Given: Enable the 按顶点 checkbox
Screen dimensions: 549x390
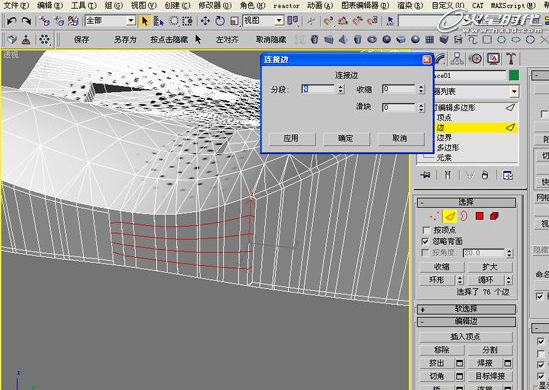Looking at the screenshot, I should coord(426,230).
